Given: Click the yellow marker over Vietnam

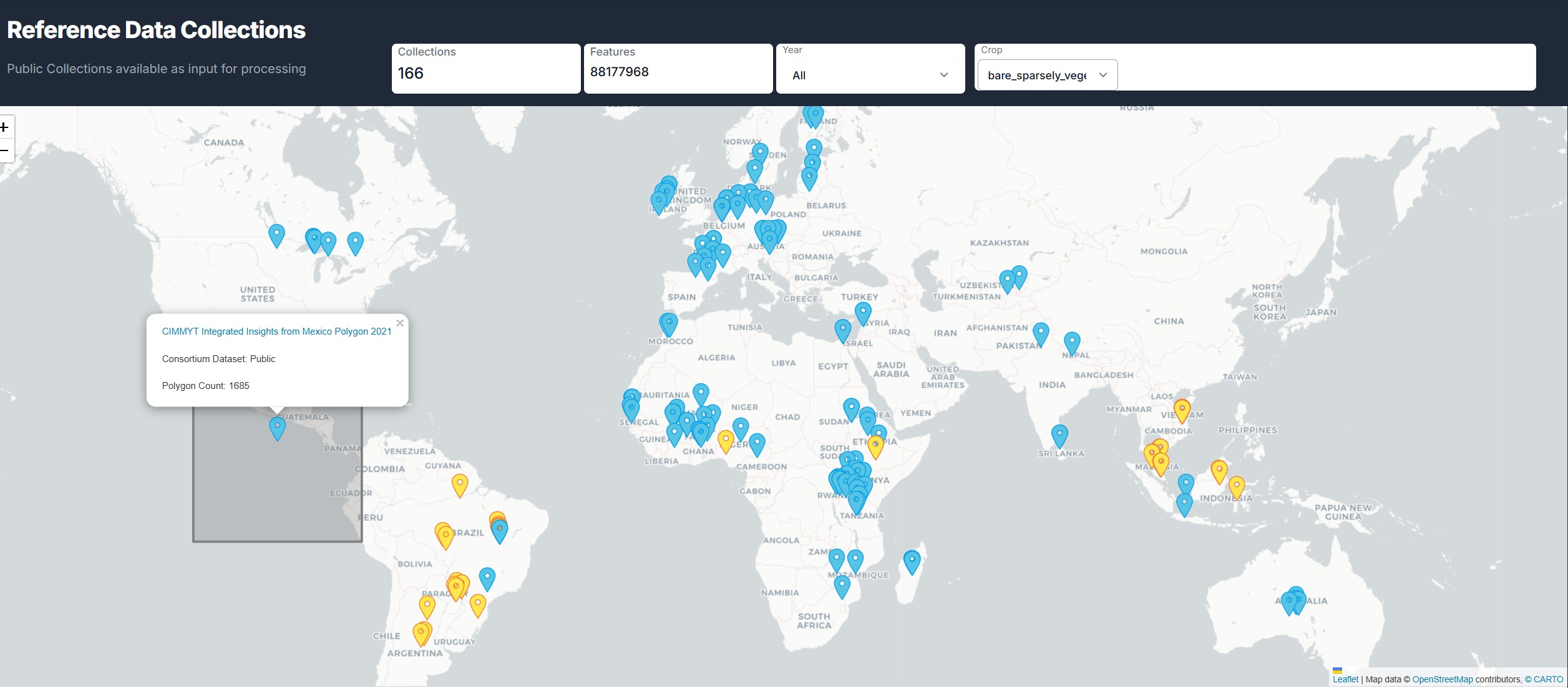Looking at the screenshot, I should pyautogui.click(x=1182, y=411).
